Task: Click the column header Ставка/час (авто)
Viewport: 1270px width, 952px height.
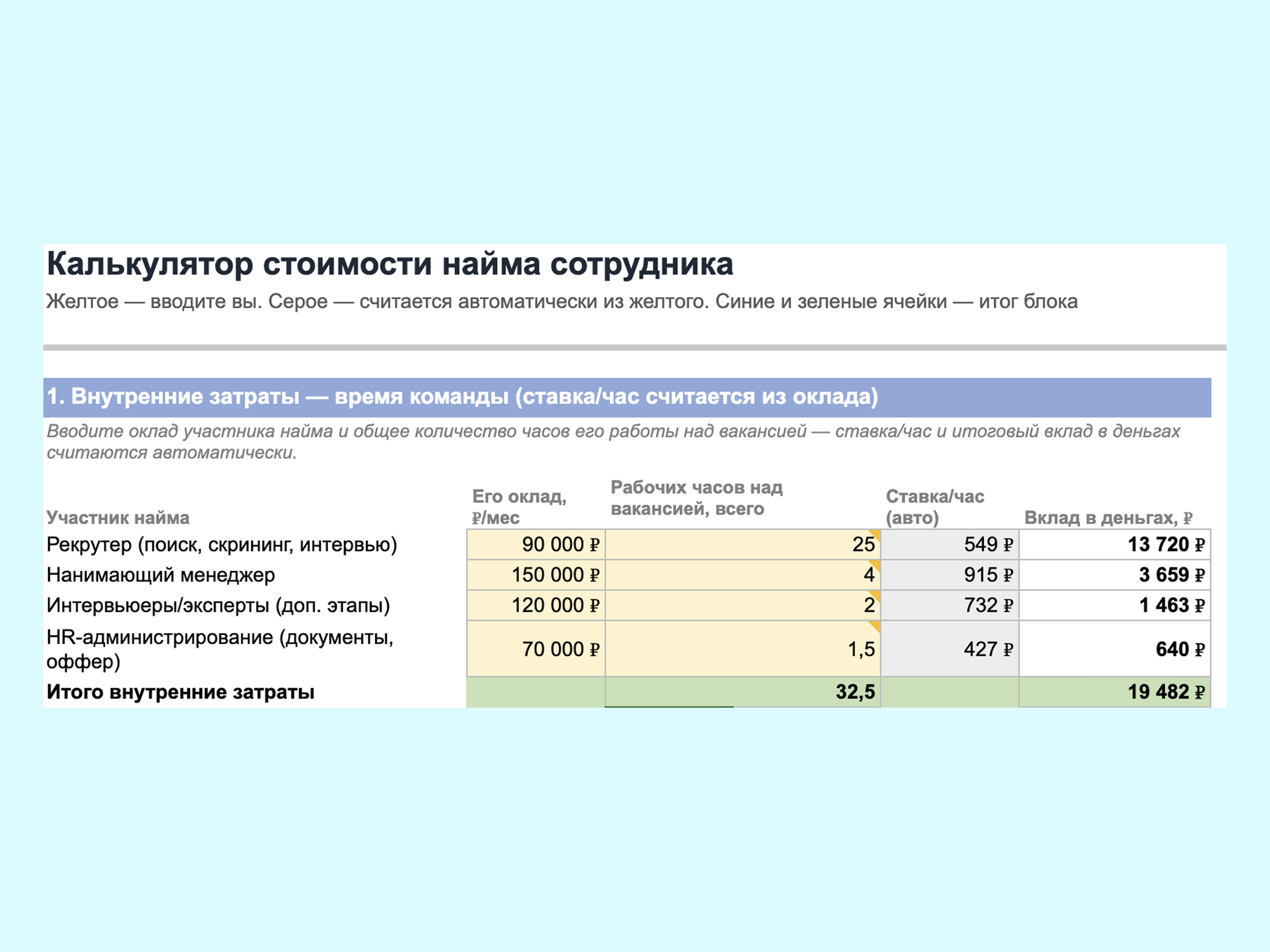Action: pyautogui.click(x=935, y=507)
